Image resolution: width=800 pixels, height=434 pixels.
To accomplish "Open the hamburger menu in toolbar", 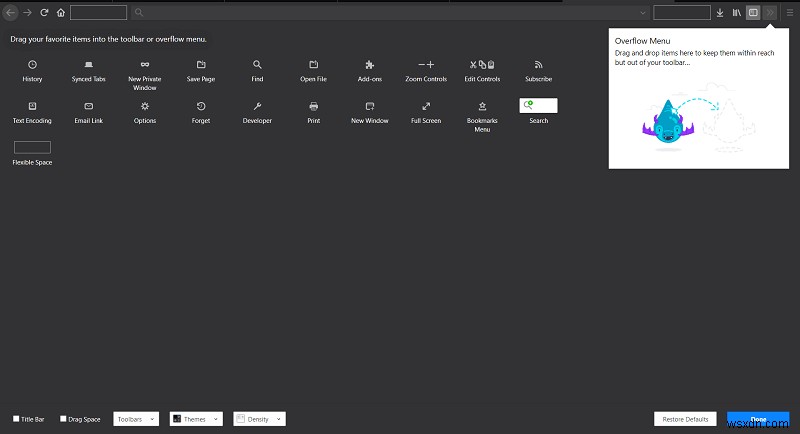I will pyautogui.click(x=788, y=13).
